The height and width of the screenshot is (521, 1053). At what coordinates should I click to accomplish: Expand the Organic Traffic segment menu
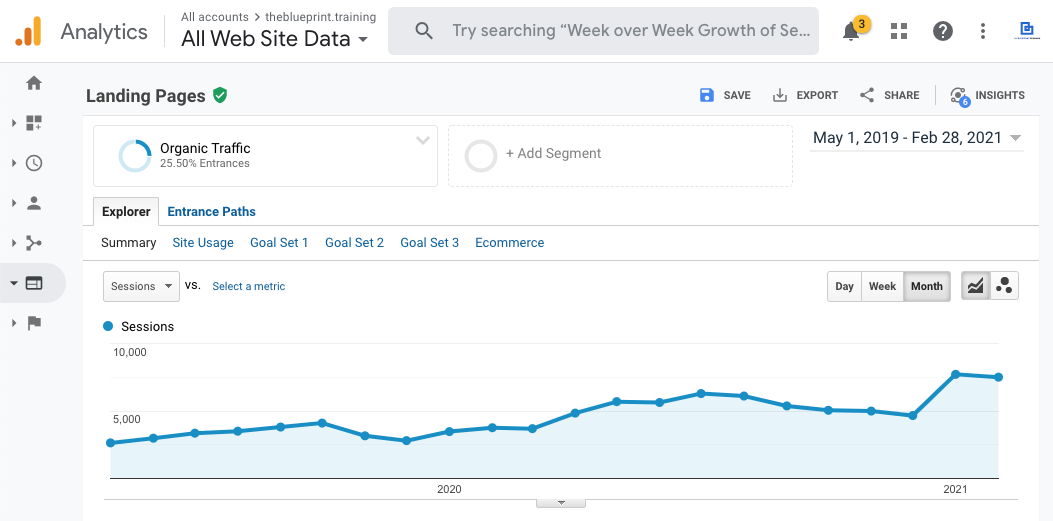(423, 141)
